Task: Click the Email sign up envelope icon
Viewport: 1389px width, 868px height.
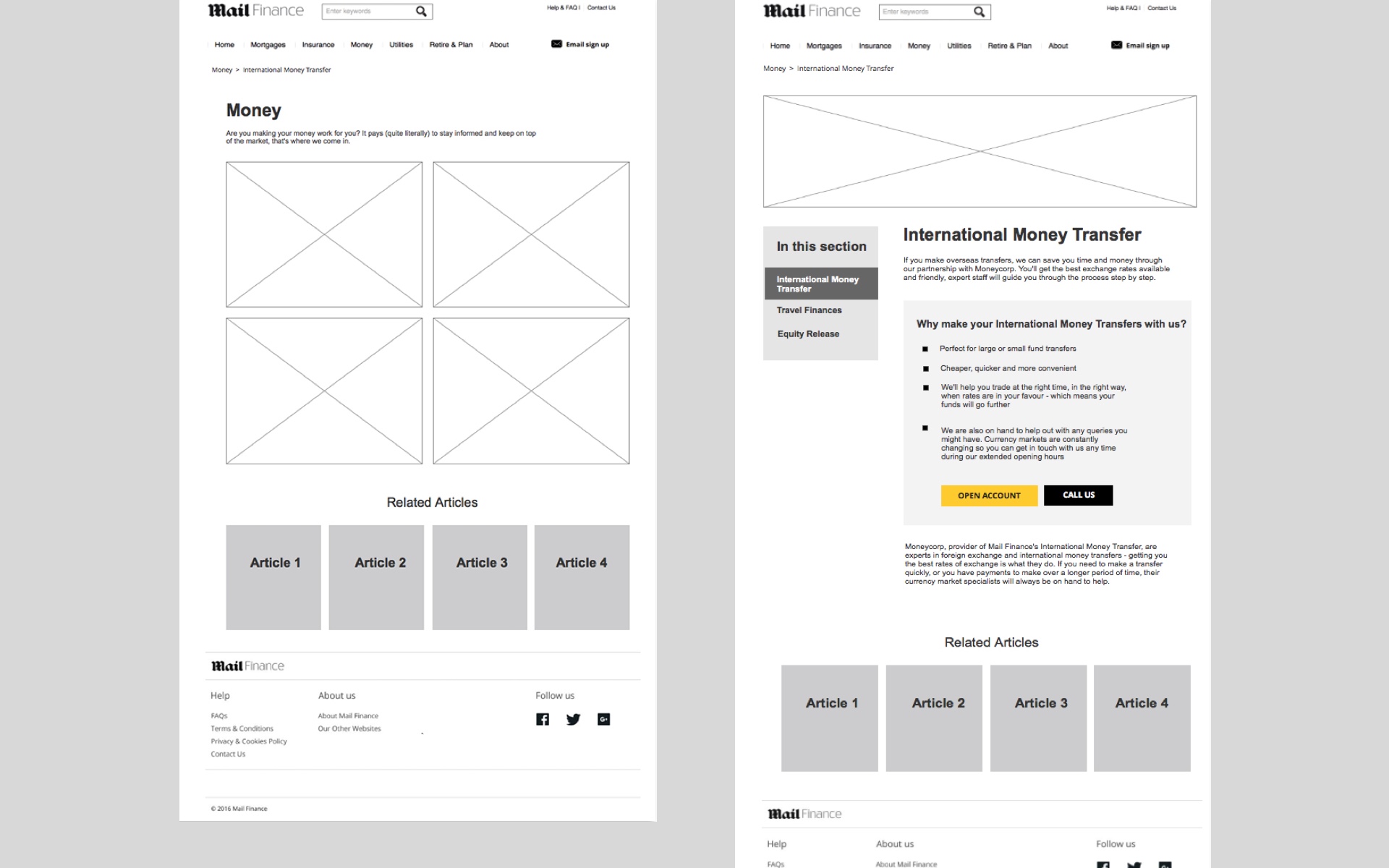Action: pos(556,44)
